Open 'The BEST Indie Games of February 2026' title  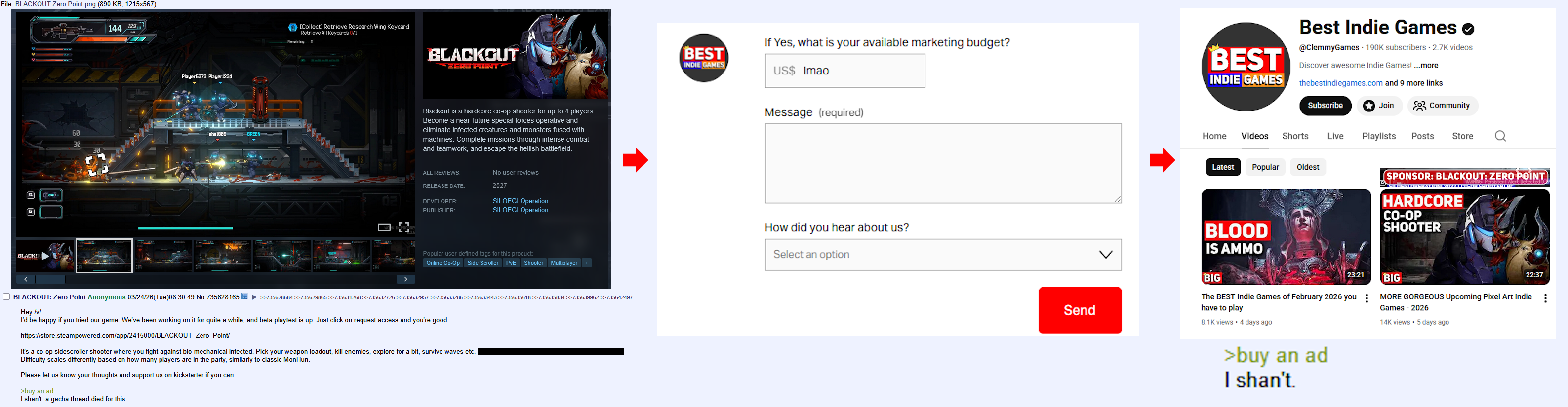point(1278,303)
